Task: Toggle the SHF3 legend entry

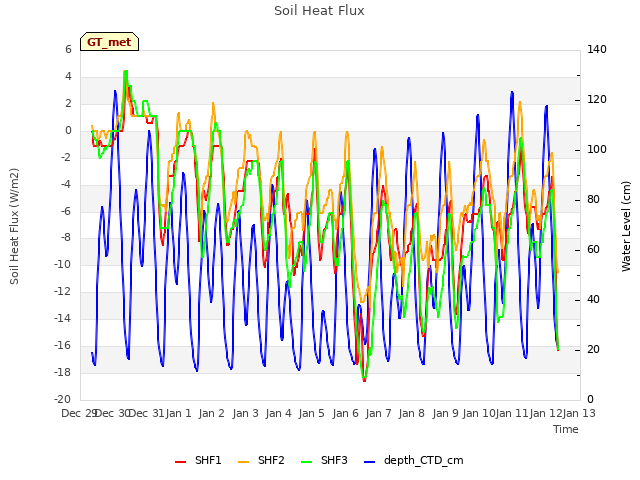Action: (324, 460)
